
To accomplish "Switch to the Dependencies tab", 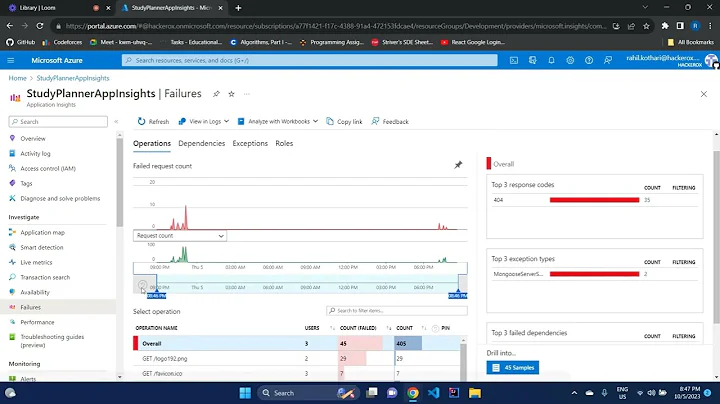I will pyautogui.click(x=202, y=143).
